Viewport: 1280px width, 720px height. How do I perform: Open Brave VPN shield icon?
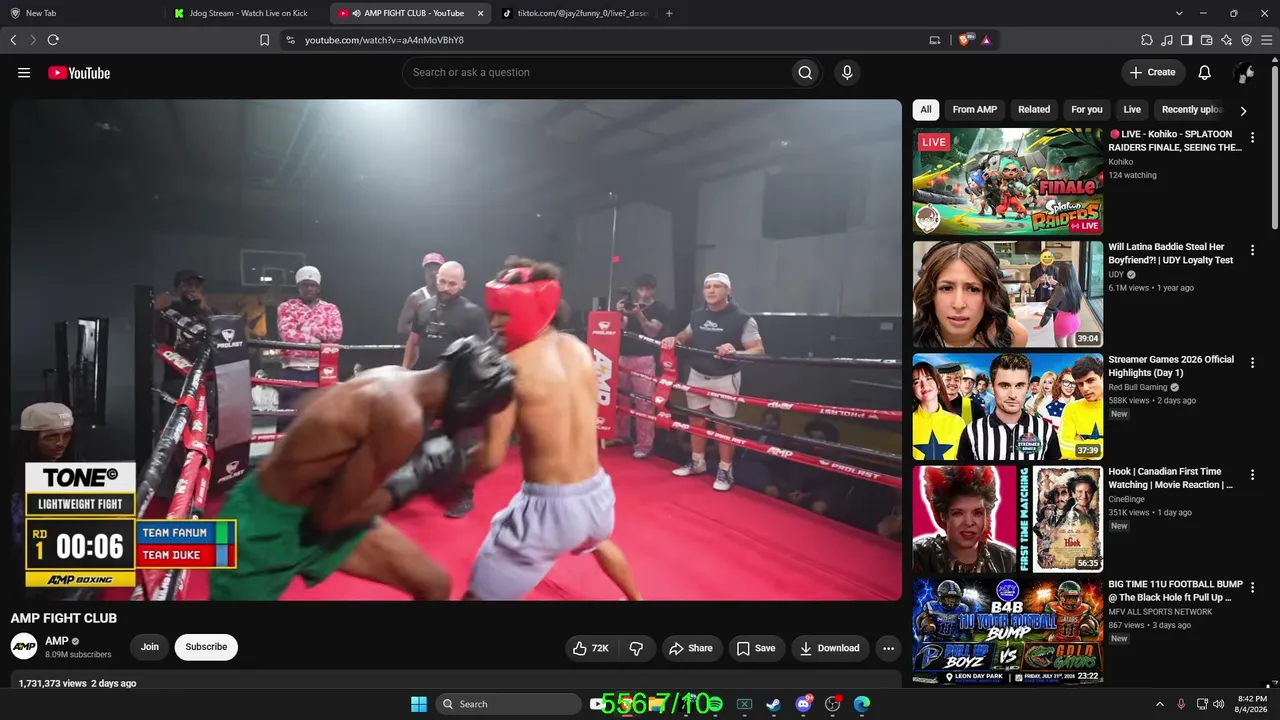tap(1247, 40)
